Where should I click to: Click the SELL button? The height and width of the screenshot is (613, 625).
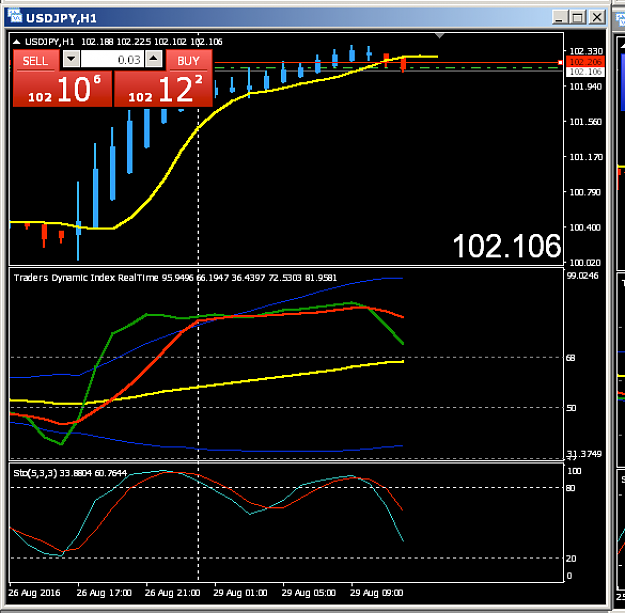[x=36, y=61]
